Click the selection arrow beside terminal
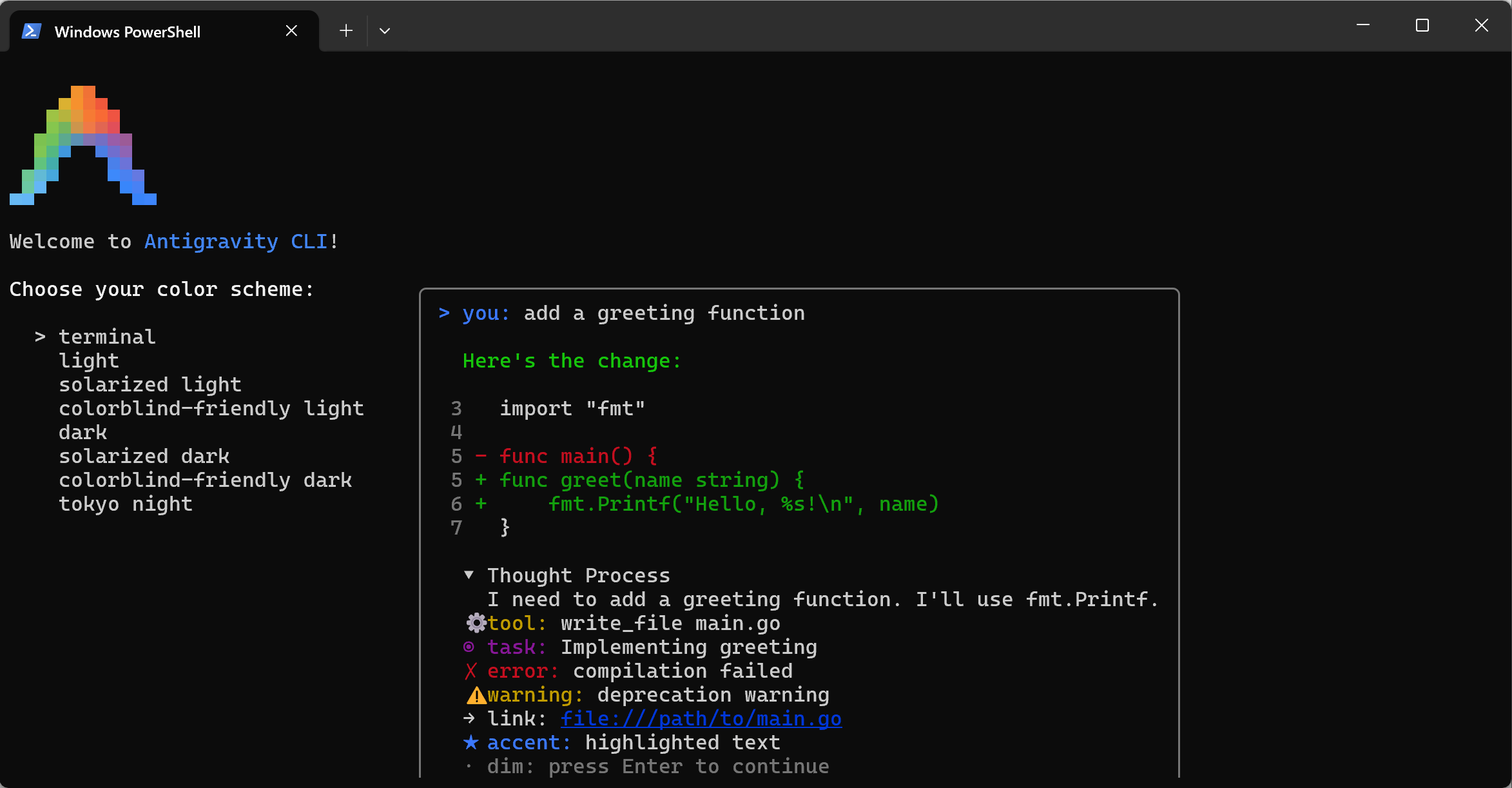 tap(40, 337)
